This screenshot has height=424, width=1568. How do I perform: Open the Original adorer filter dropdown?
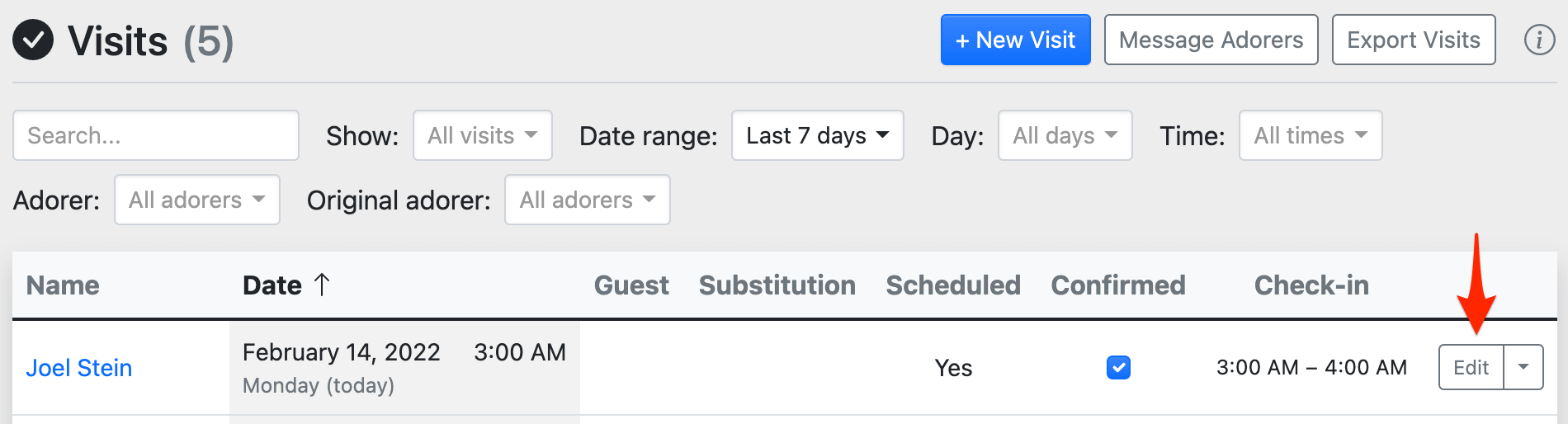coord(587,200)
